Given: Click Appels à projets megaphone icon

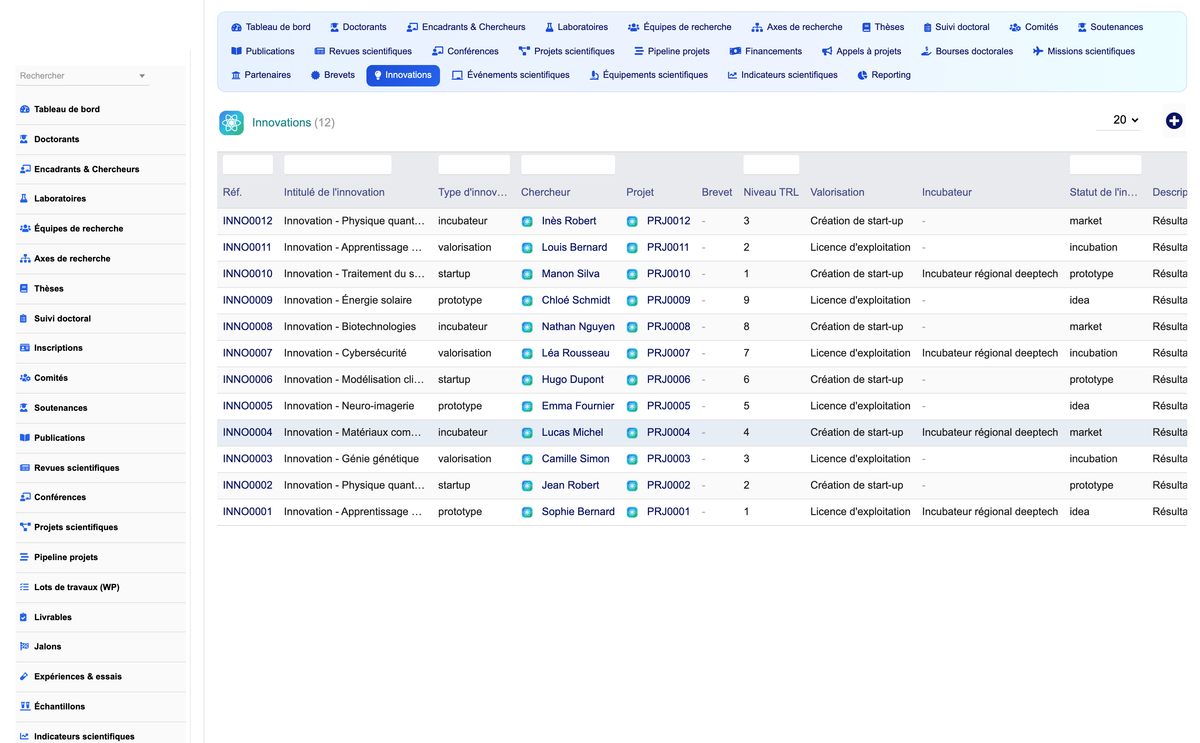Looking at the screenshot, I should click(x=827, y=51).
